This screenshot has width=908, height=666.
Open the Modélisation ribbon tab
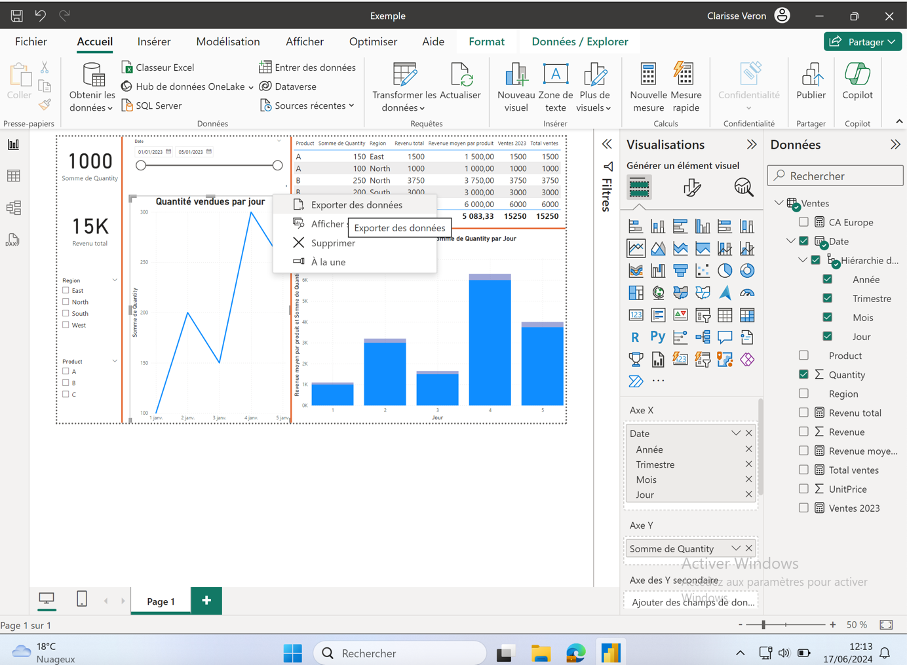228,42
